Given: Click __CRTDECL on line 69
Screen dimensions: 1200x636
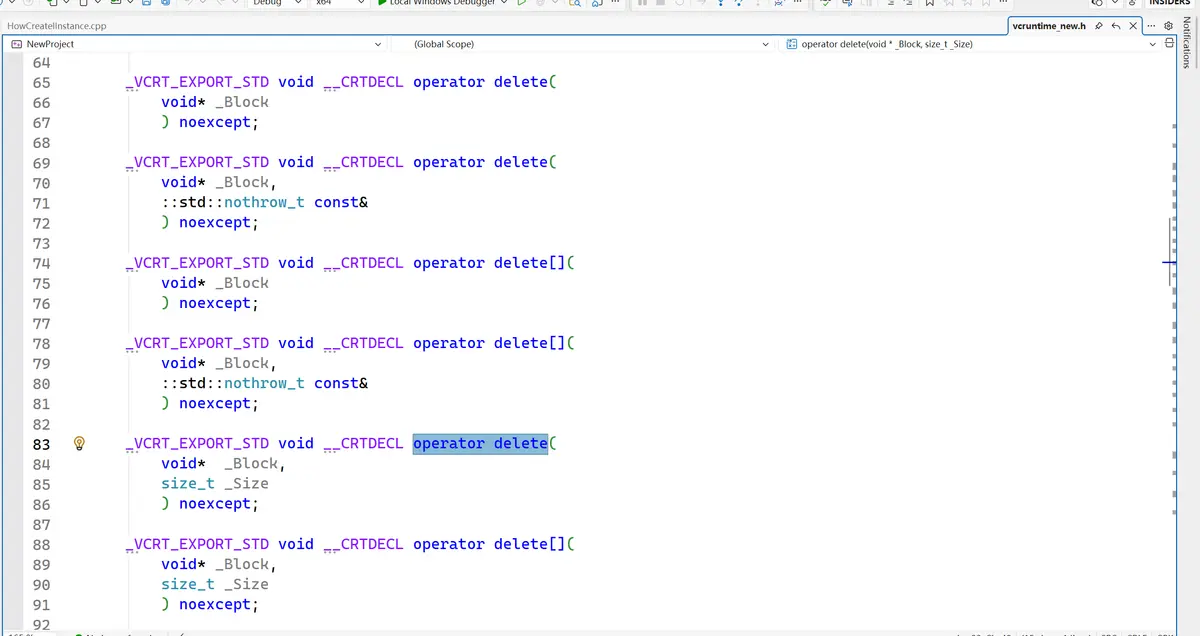Looking at the screenshot, I should pyautogui.click(x=363, y=162).
